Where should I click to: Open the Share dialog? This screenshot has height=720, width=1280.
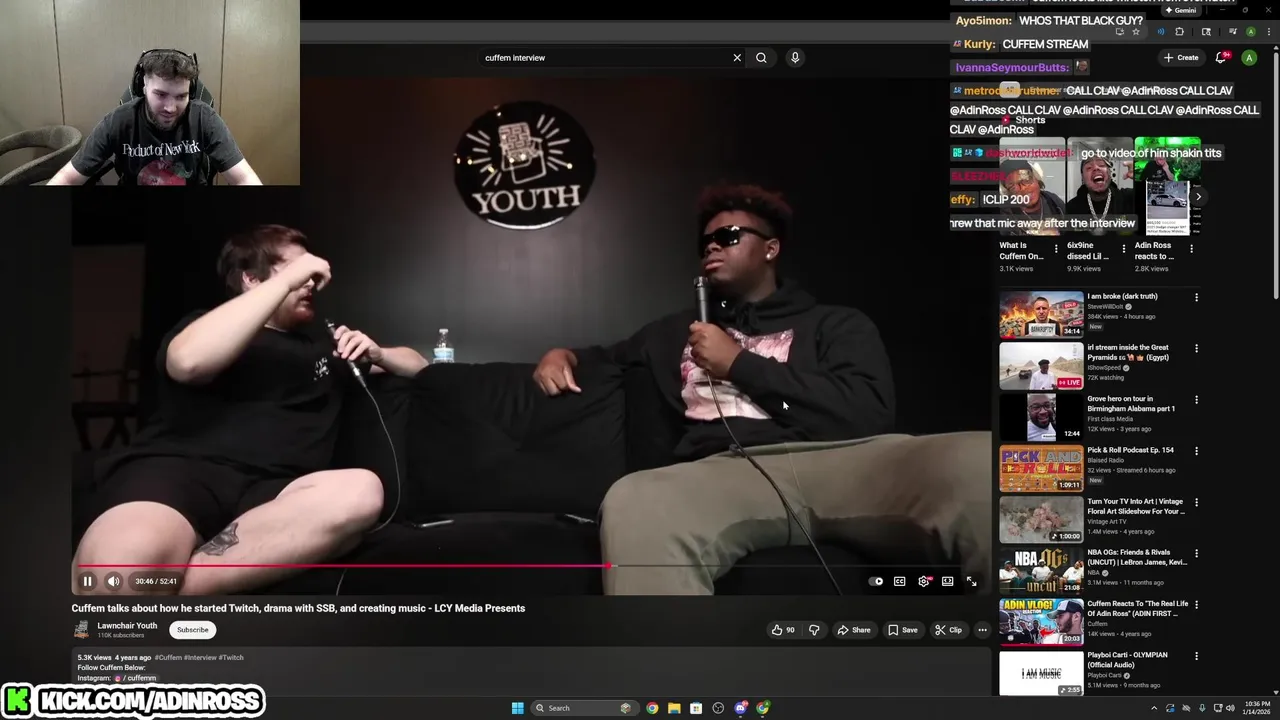854,630
